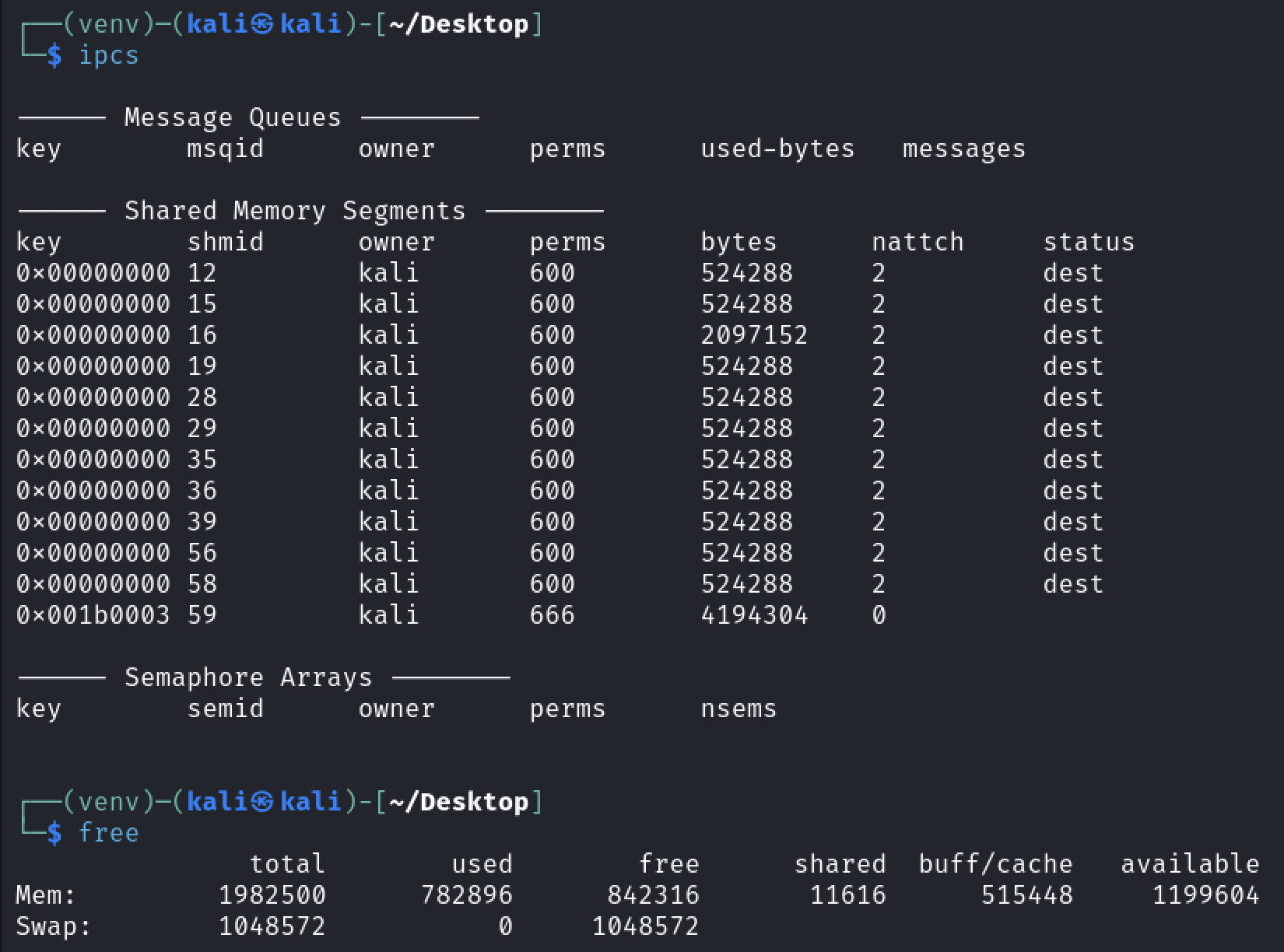Select shmid value 12
The width and height of the screenshot is (1284, 952).
coord(202,273)
